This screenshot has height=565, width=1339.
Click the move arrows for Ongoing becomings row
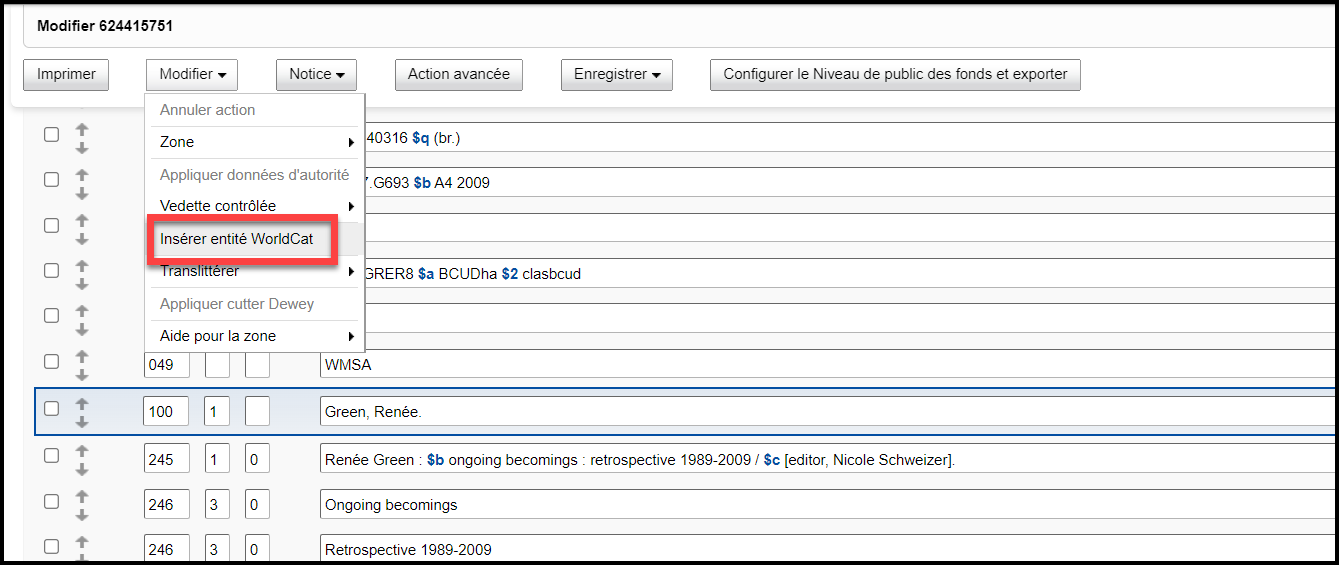point(82,504)
